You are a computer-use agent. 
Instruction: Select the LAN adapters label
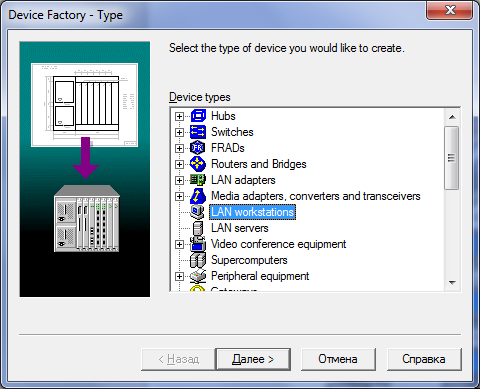click(x=243, y=180)
